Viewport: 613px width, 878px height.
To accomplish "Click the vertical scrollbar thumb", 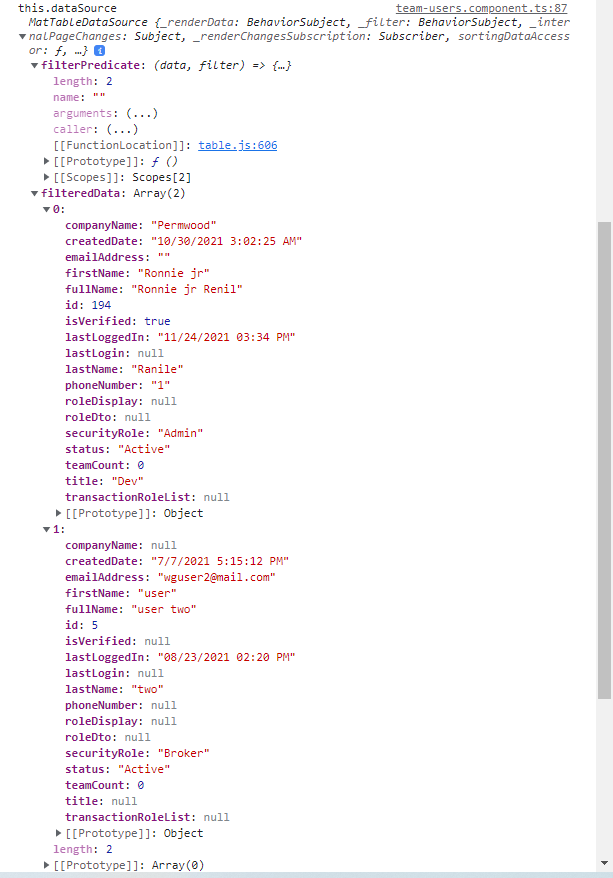I will pyautogui.click(x=604, y=460).
